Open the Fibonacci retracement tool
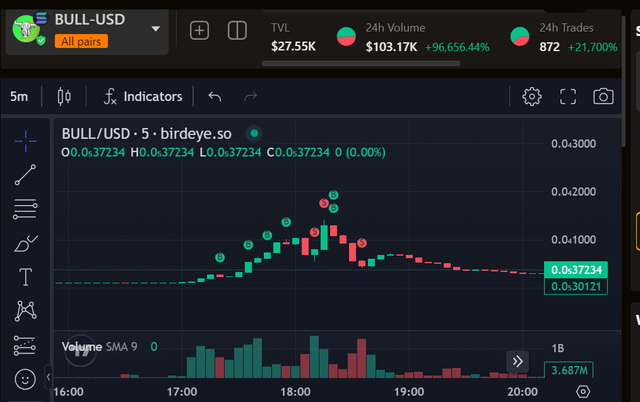This screenshot has width=640, height=402. (25, 209)
